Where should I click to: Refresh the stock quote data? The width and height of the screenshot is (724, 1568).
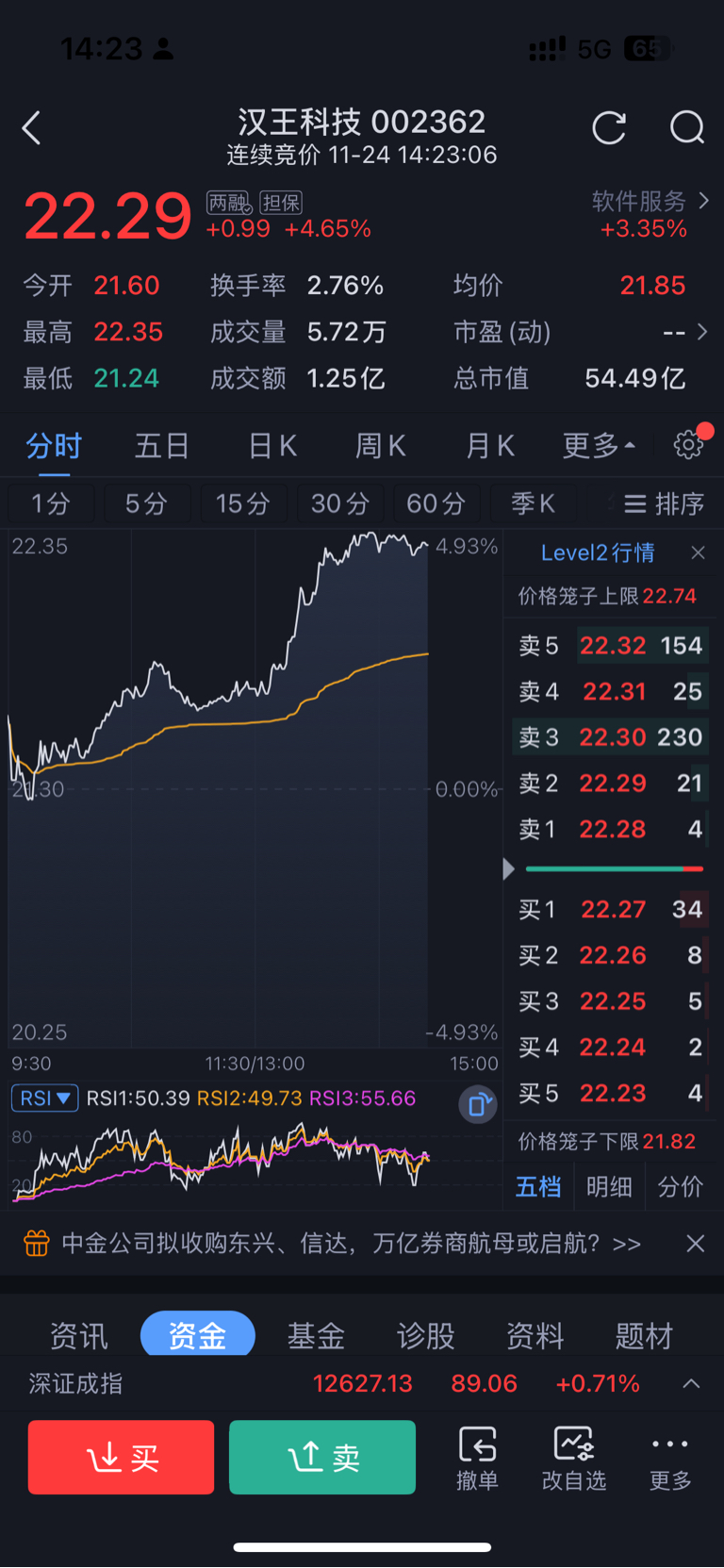[609, 128]
